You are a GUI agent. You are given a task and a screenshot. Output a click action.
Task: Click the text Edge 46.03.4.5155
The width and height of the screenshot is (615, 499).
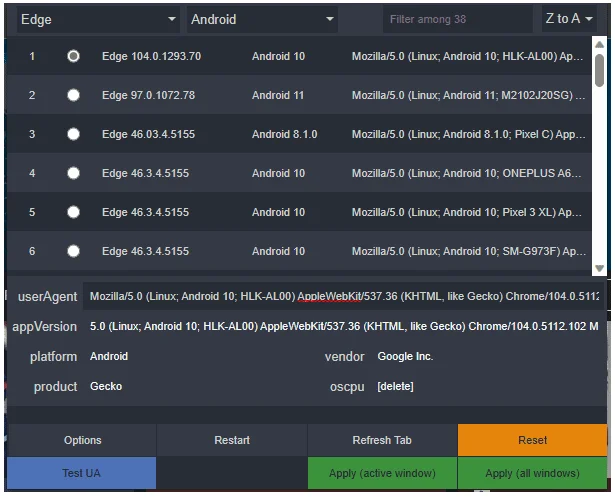point(148,134)
